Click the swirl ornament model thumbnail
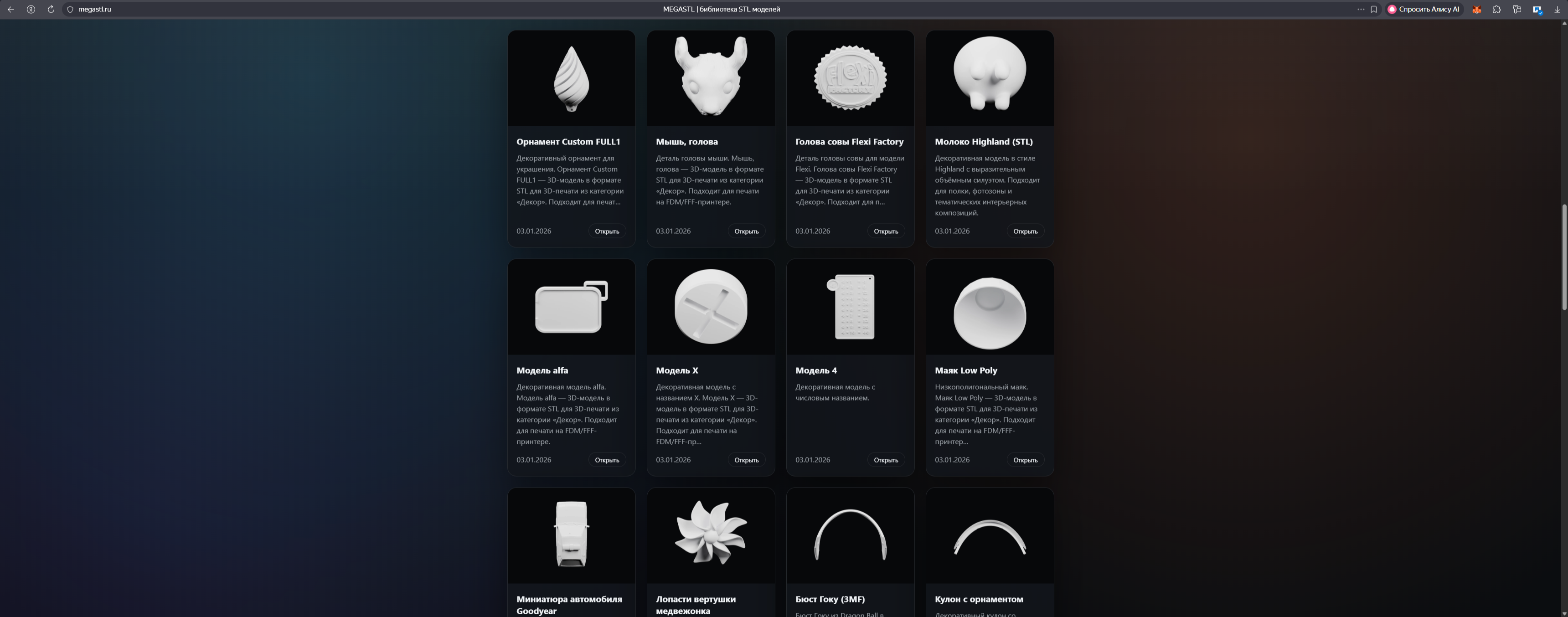Screen dimensions: 1568x617 [571, 78]
